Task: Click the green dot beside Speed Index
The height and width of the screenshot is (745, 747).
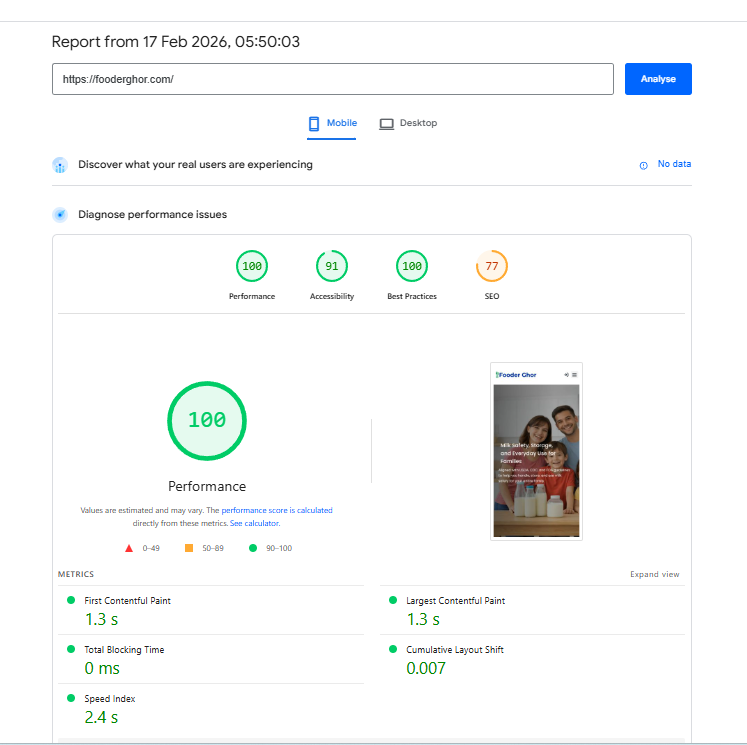Action: [x=71, y=698]
